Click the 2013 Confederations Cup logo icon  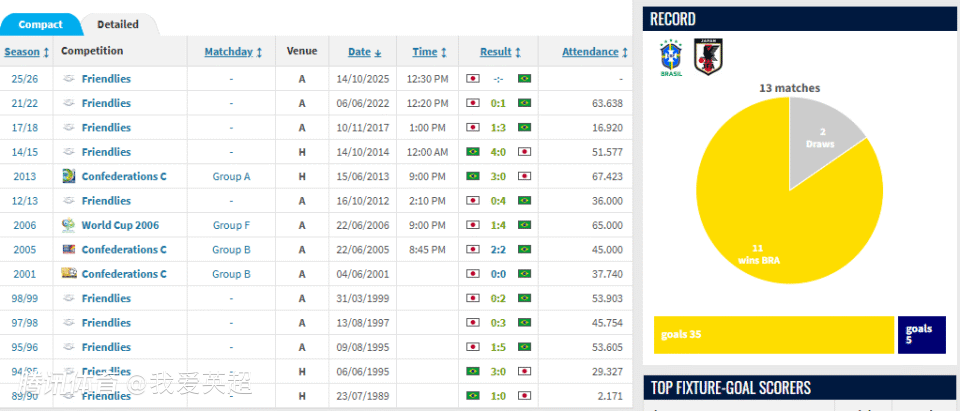pyautogui.click(x=68, y=176)
